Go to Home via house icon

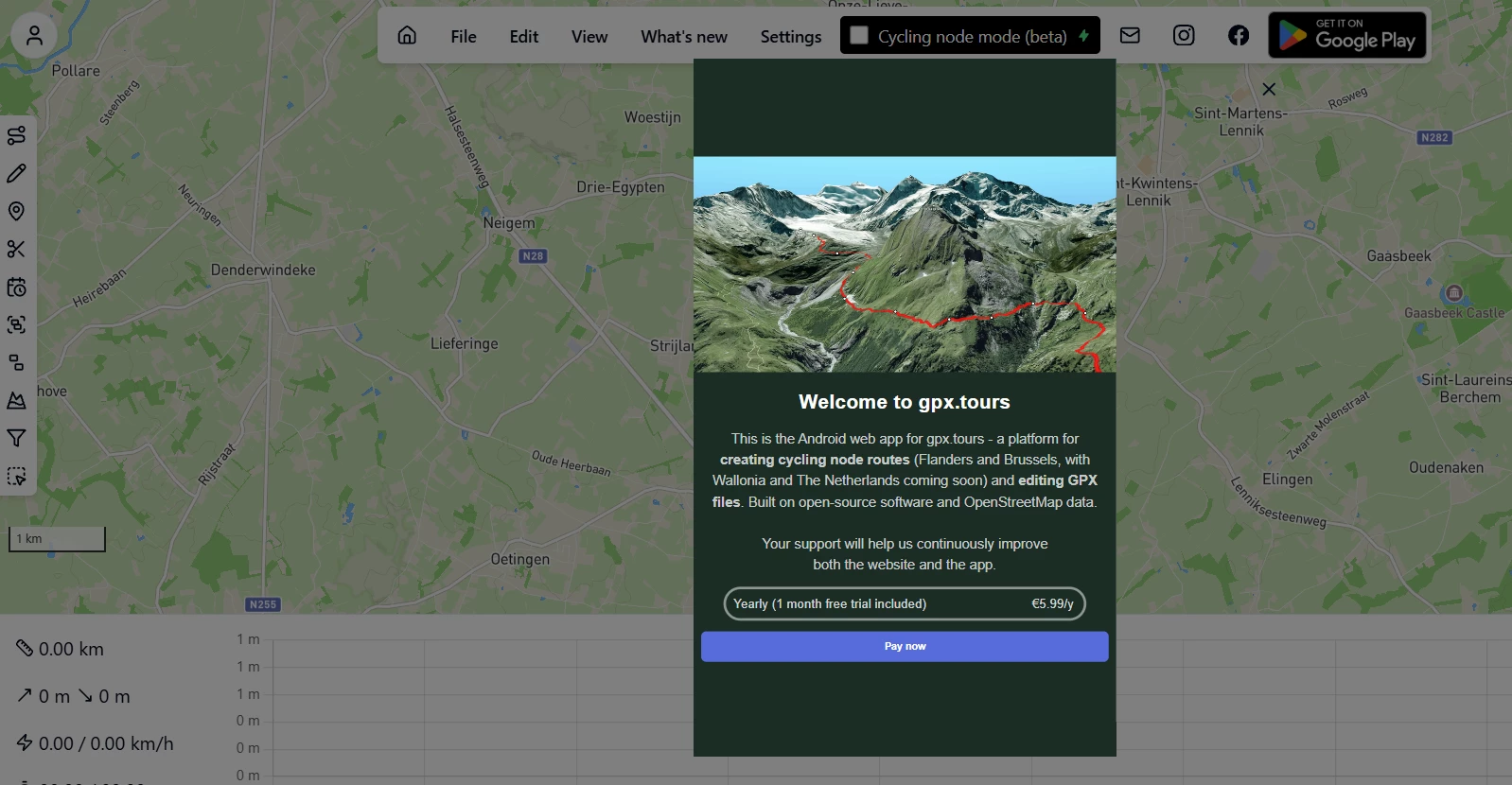tap(407, 36)
